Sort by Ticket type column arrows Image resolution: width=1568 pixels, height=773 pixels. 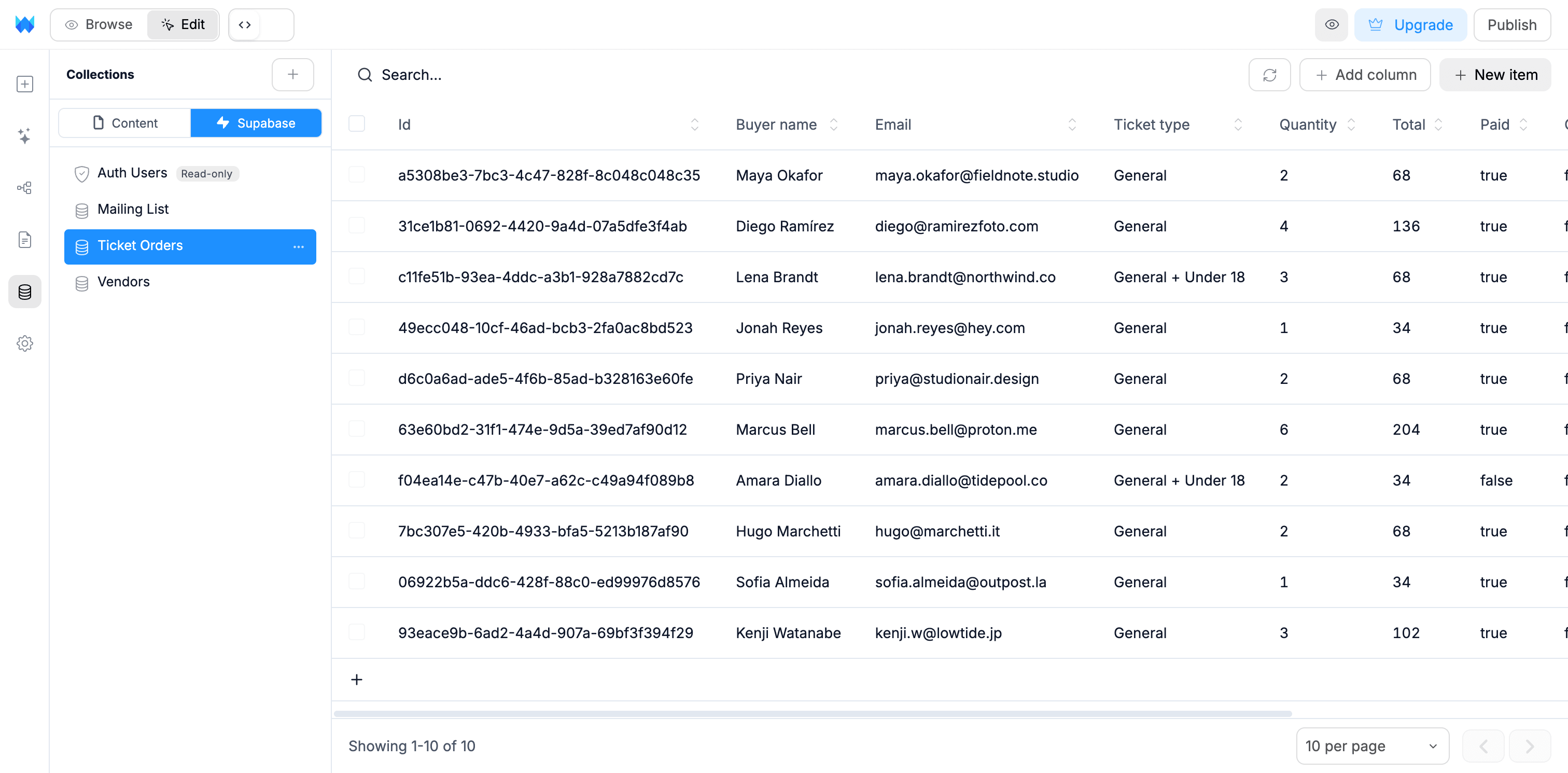pos(1238,125)
